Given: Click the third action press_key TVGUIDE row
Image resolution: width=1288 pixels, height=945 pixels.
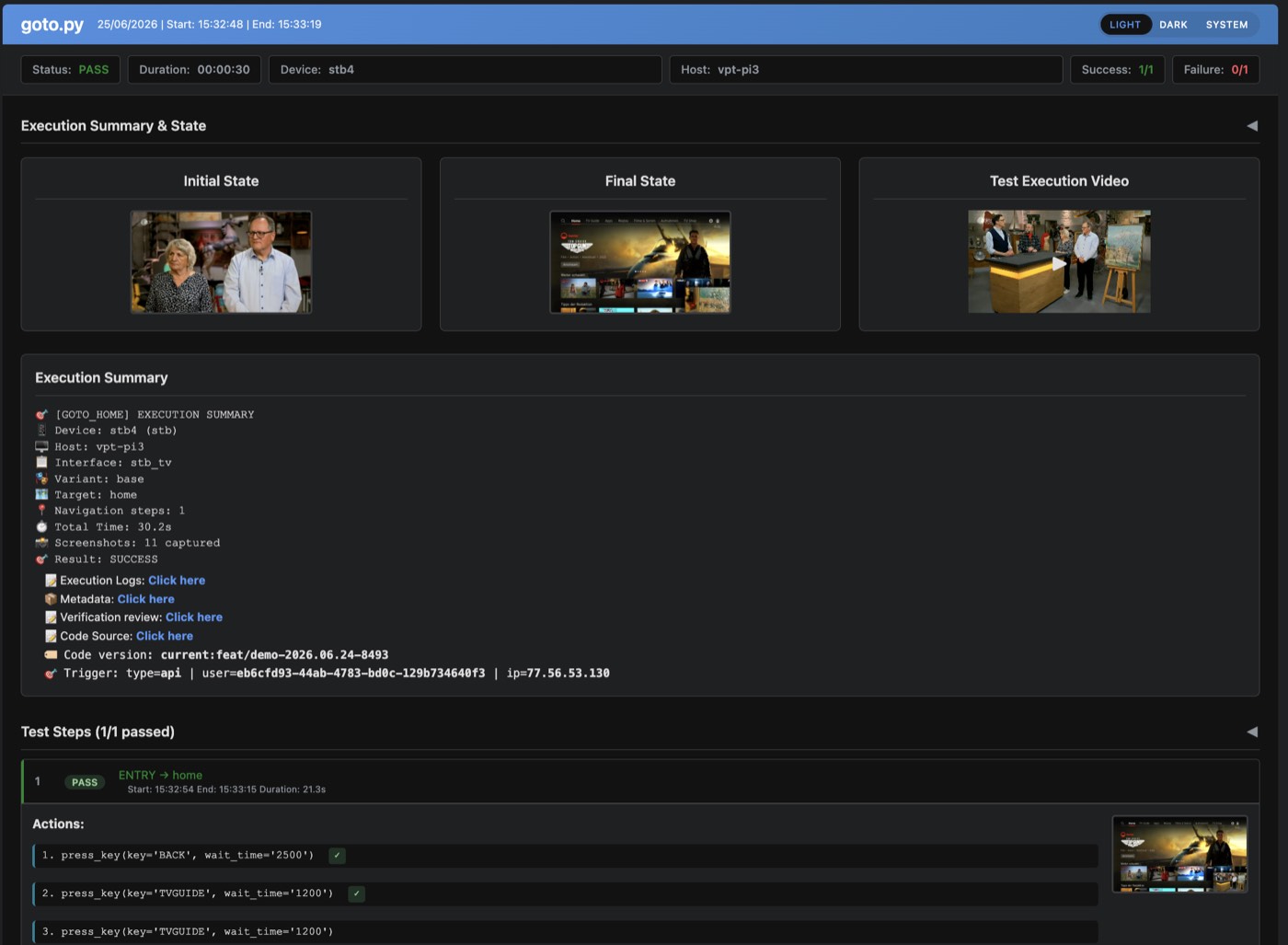Looking at the screenshot, I should [x=565, y=931].
